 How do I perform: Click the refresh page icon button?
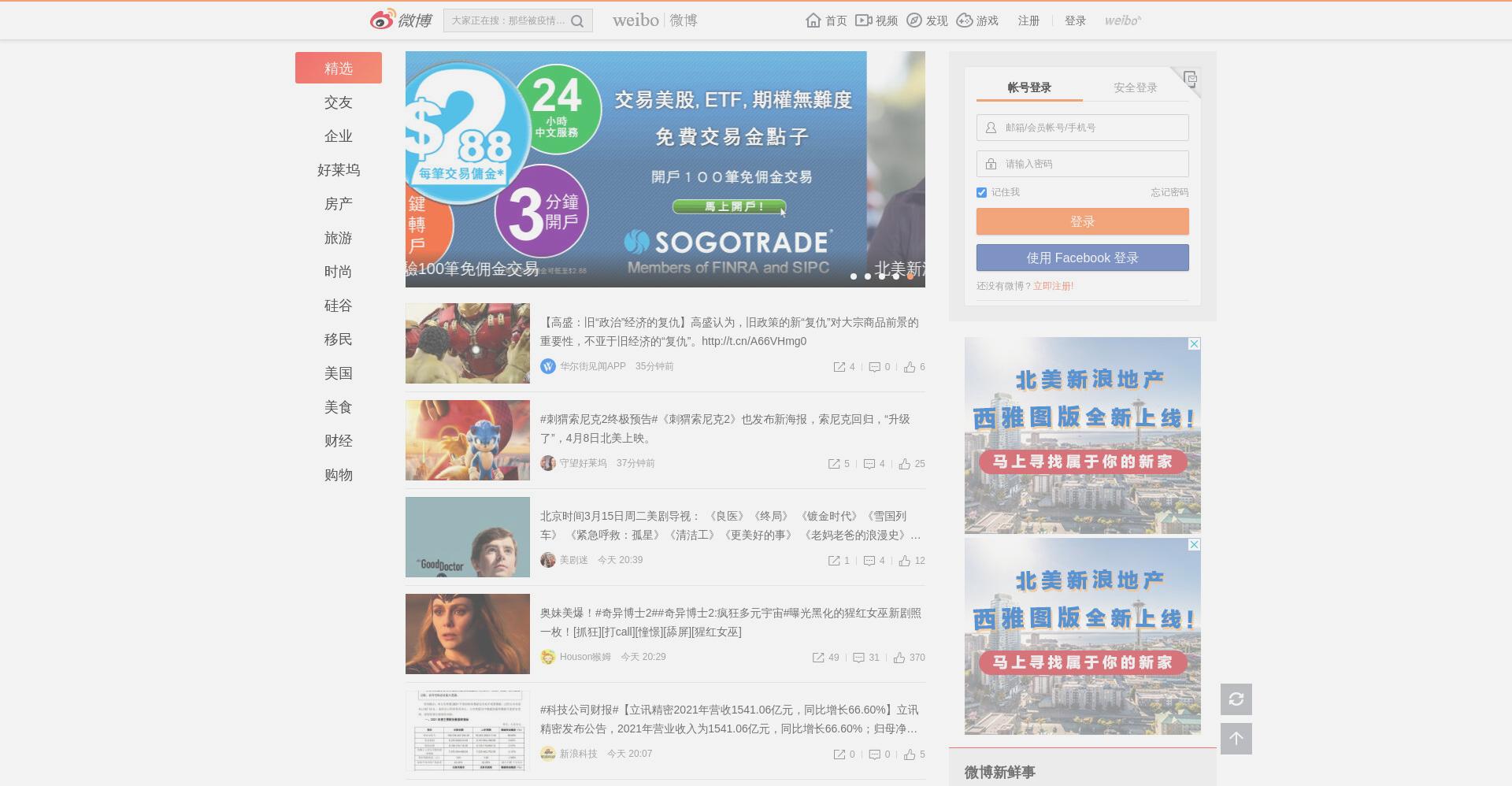1236,699
